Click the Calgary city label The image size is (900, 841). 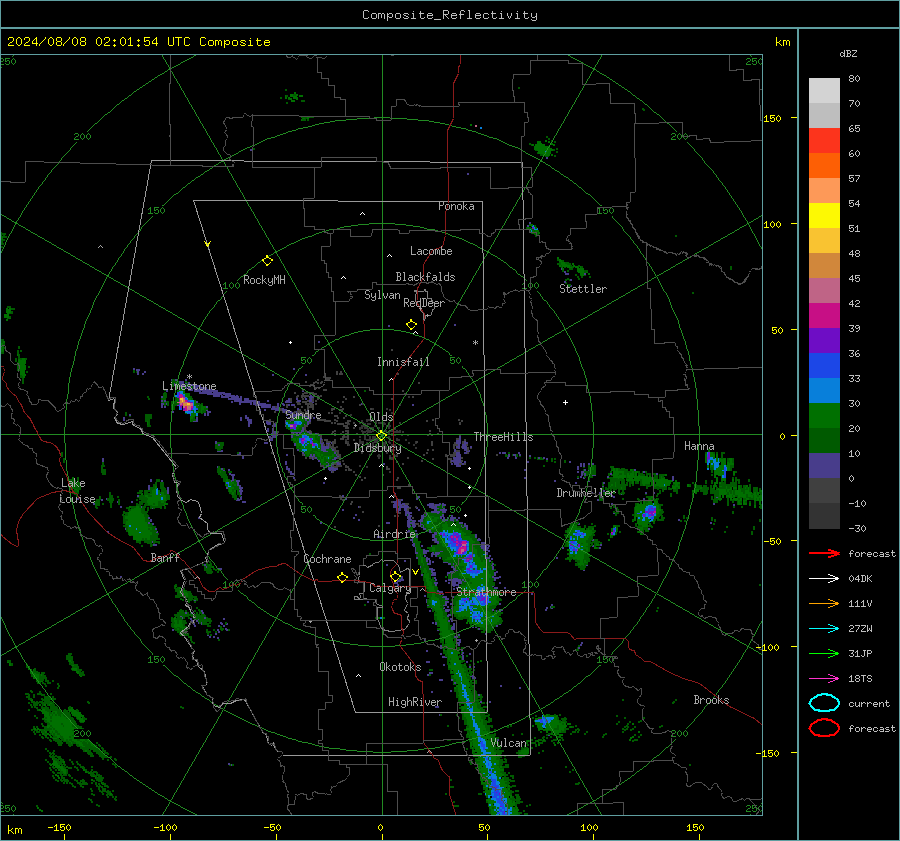coord(390,588)
